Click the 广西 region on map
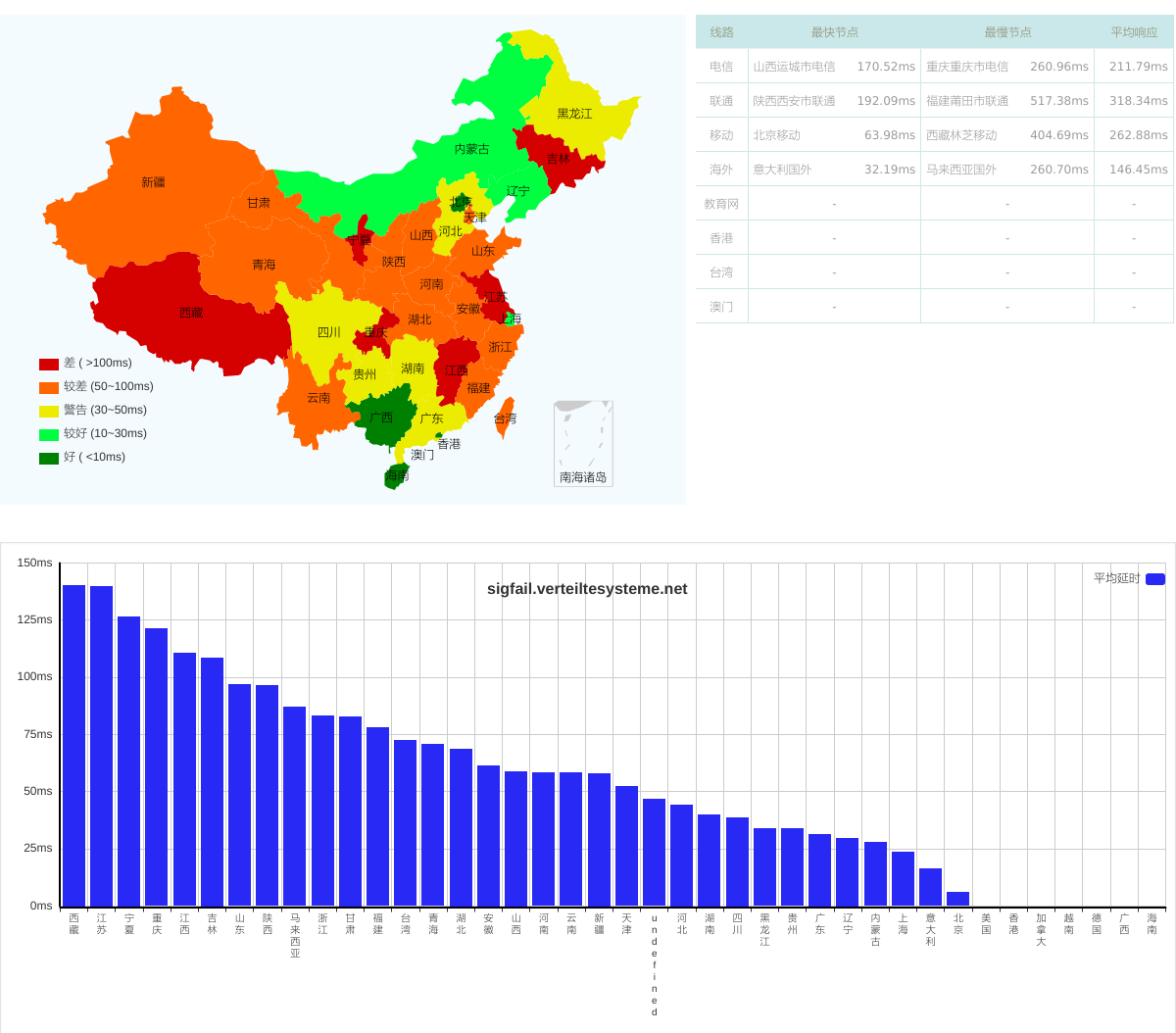 380,418
